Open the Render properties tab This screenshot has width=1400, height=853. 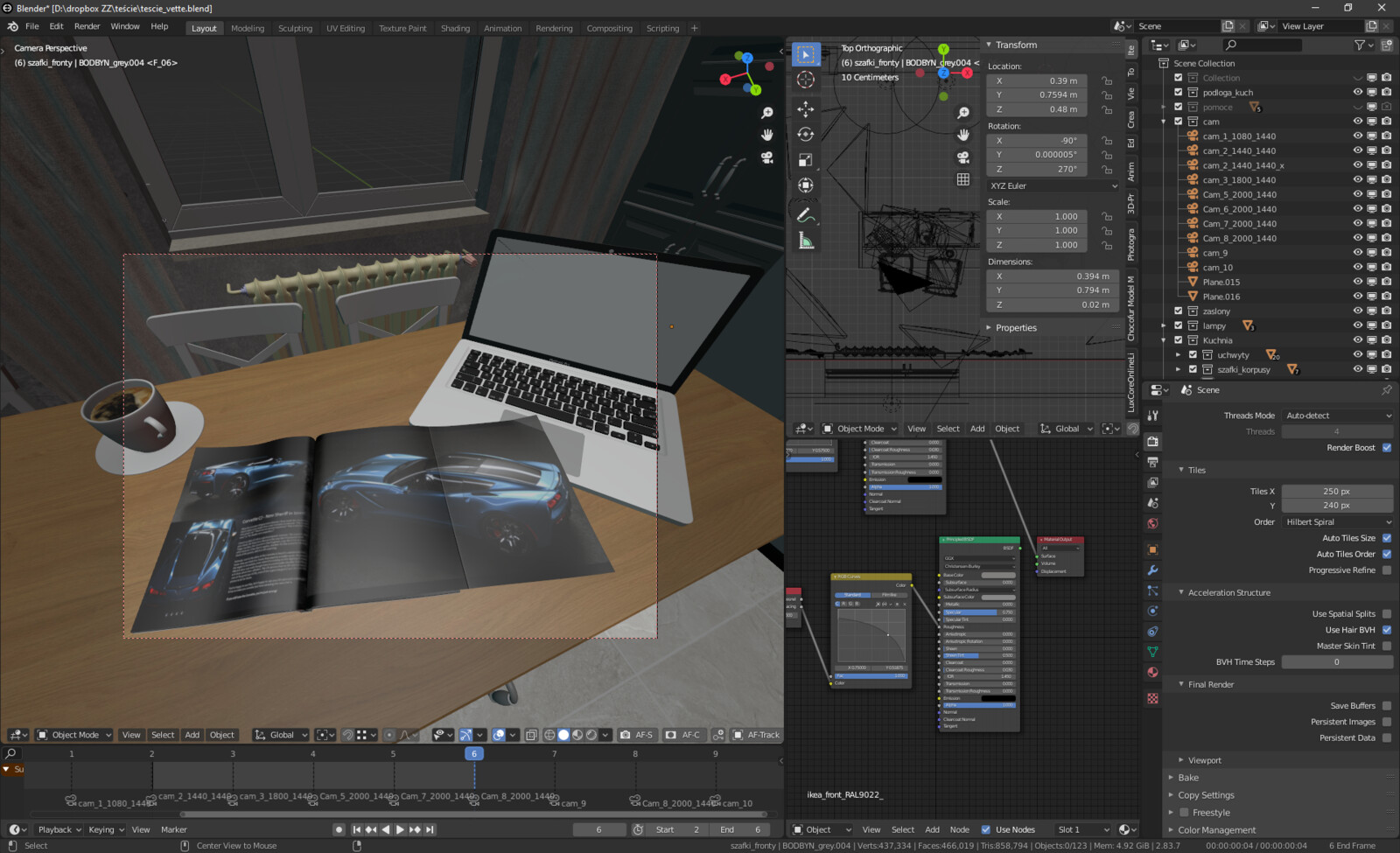coord(1152,441)
